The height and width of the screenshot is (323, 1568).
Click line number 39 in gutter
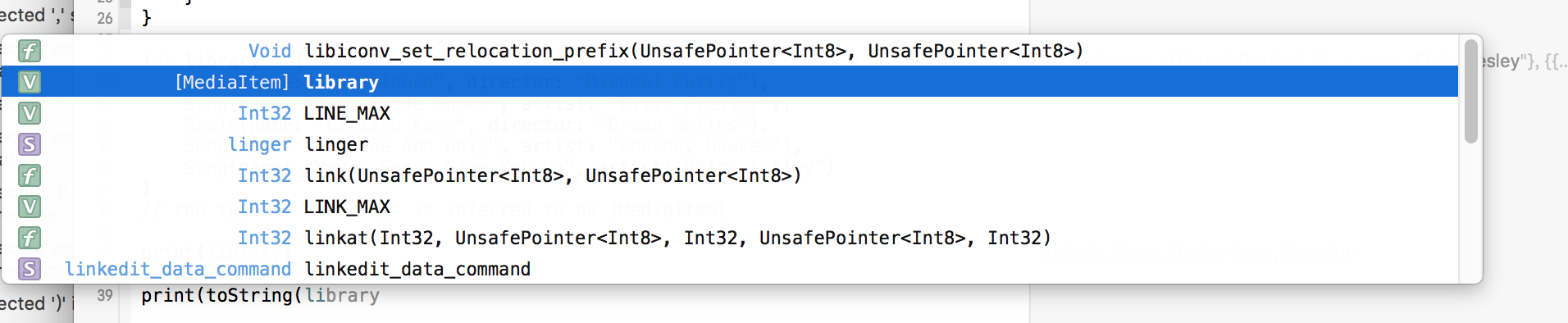coord(105,296)
